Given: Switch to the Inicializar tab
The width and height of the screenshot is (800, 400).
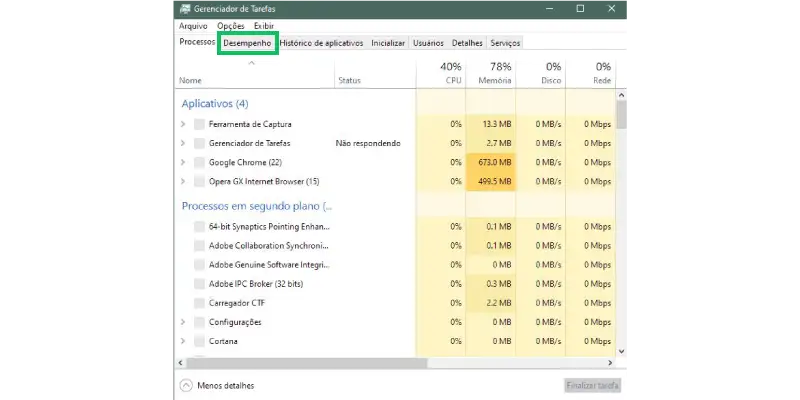Looking at the screenshot, I should [388, 43].
